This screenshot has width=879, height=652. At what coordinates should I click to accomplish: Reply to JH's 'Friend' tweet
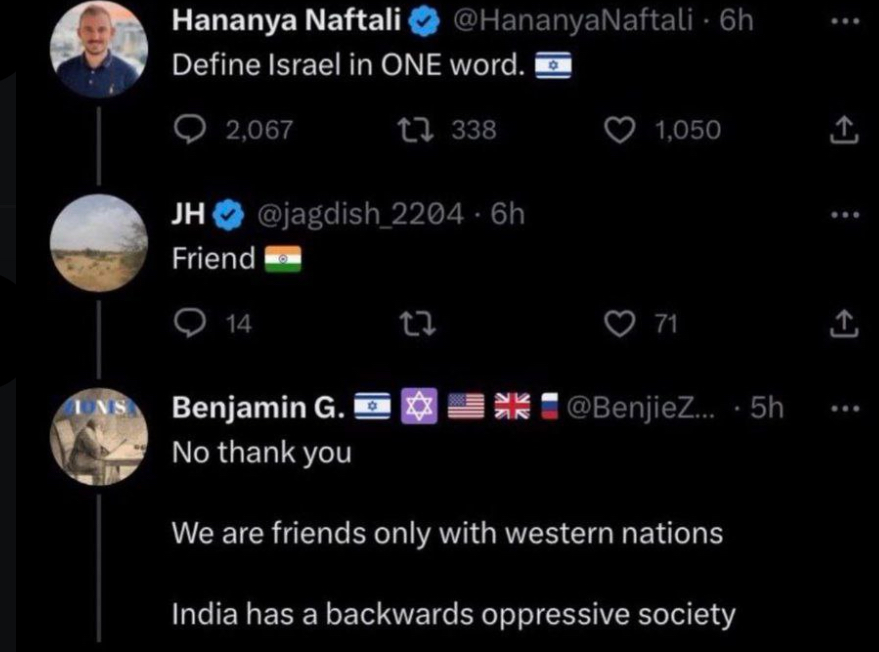click(190, 322)
